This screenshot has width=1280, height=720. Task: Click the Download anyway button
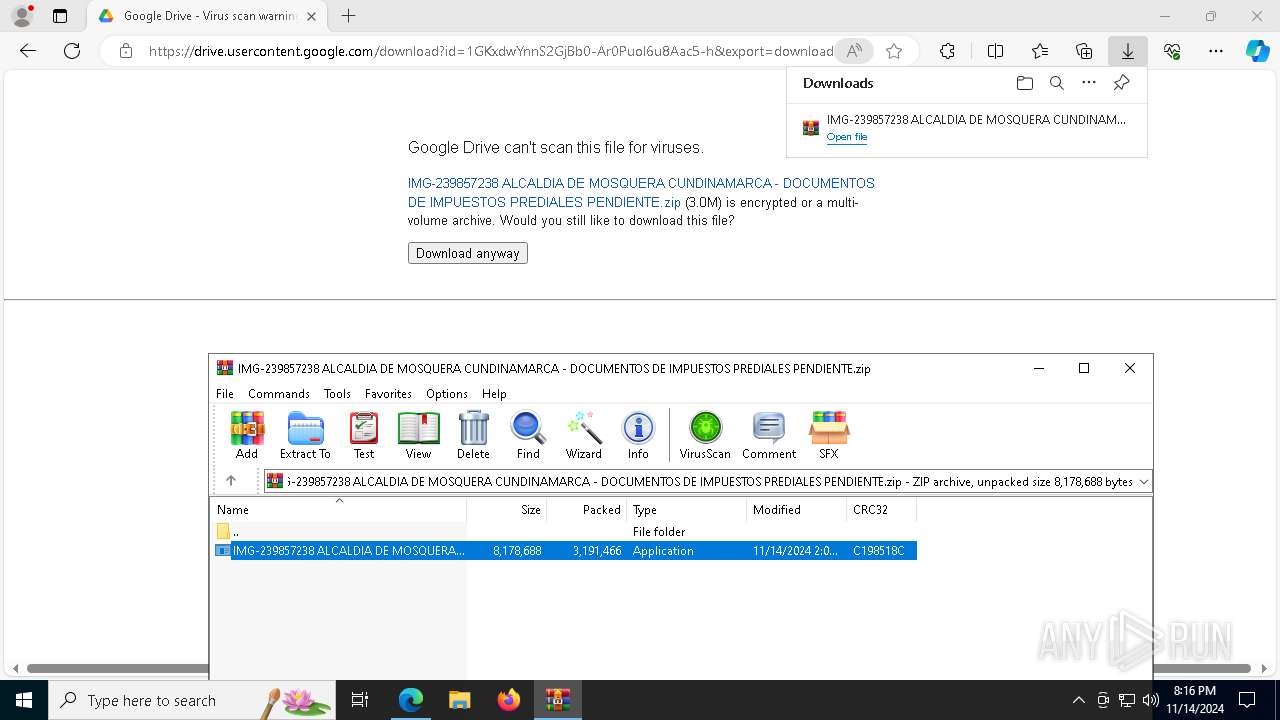(467, 253)
